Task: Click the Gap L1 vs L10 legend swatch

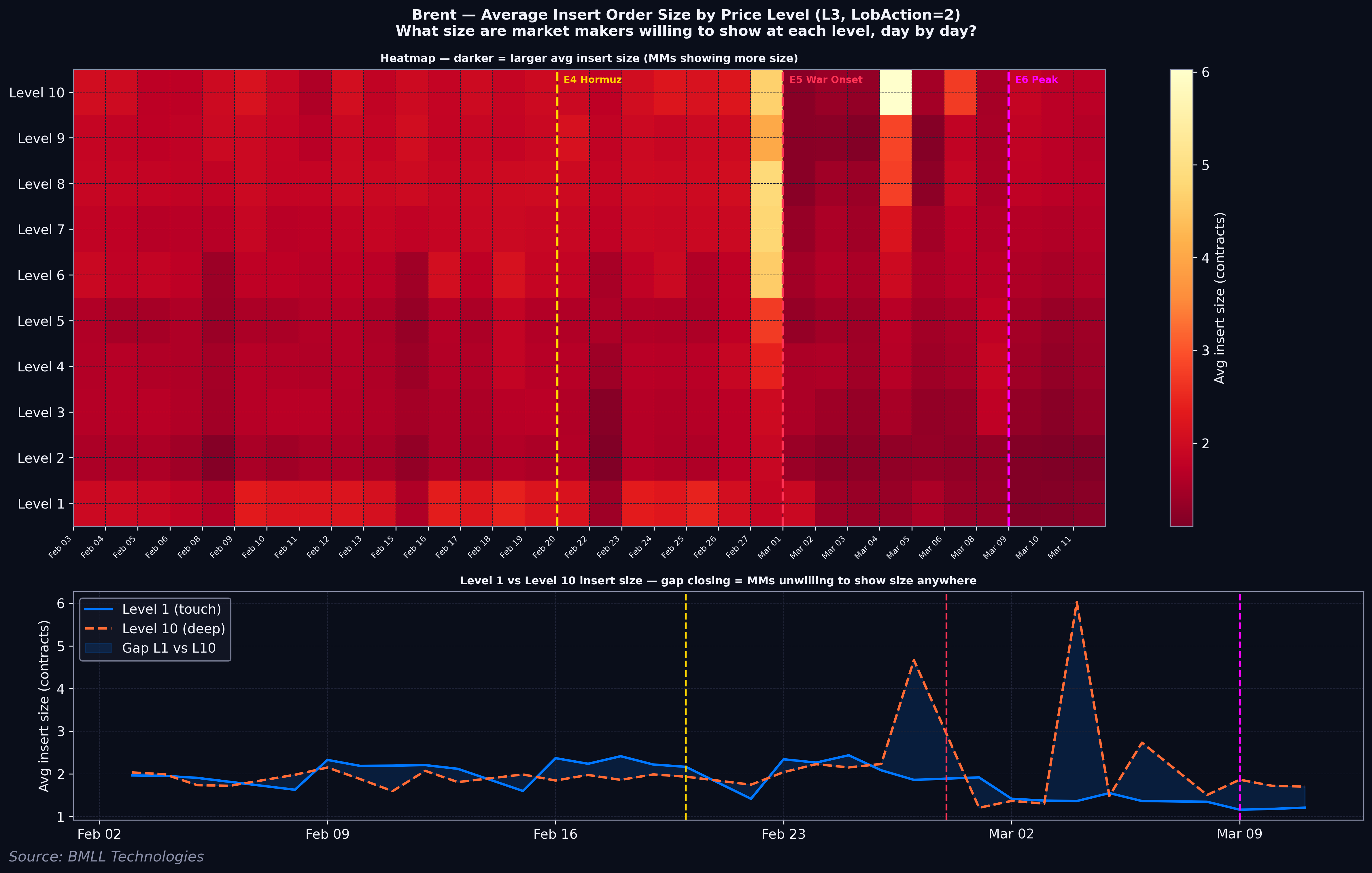Action: (98, 648)
